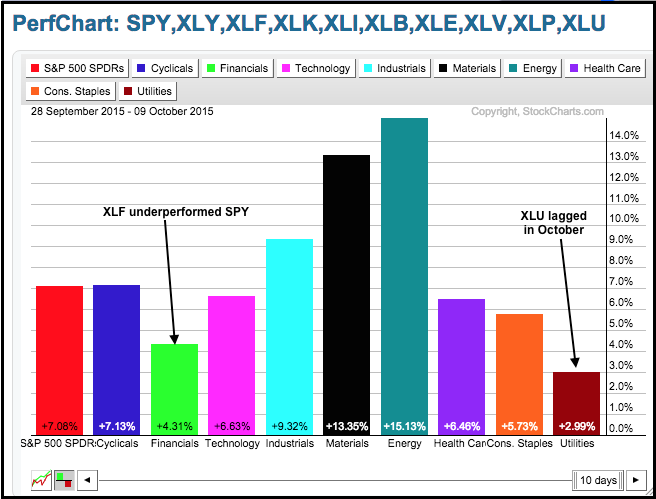Select the Technology legend tab

(x=317, y=68)
